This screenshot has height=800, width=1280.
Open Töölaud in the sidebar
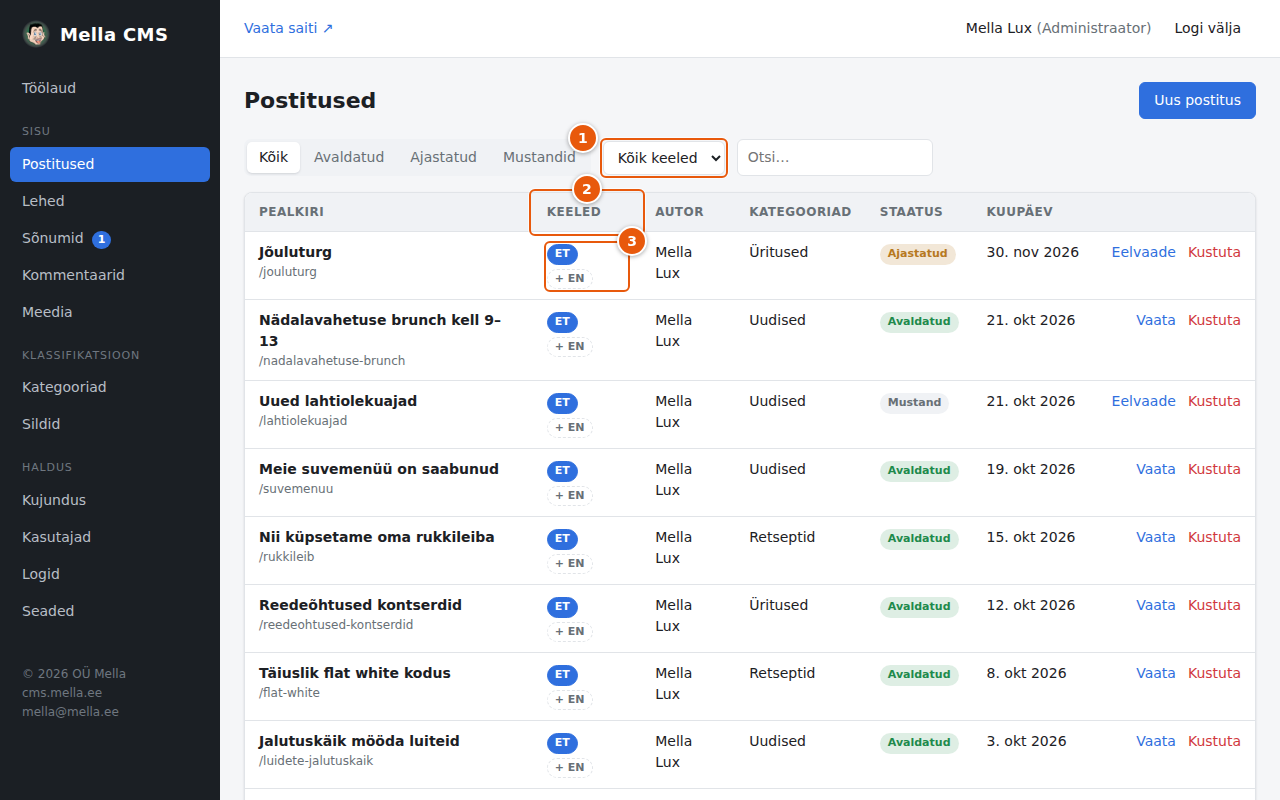tap(110, 88)
